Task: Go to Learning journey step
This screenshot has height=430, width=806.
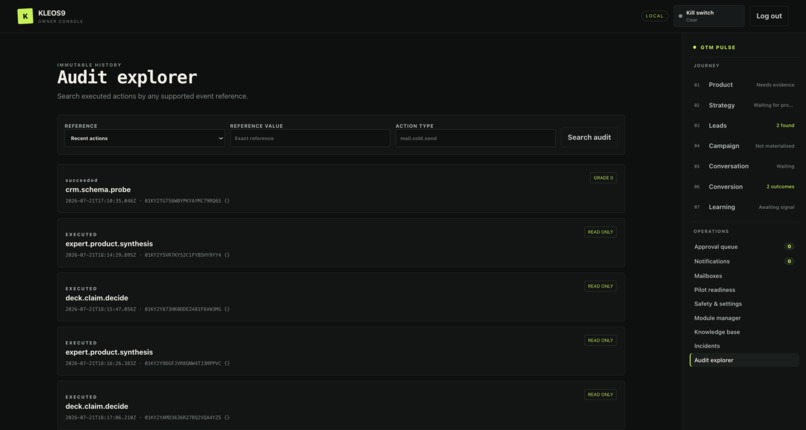Action: 744,207
